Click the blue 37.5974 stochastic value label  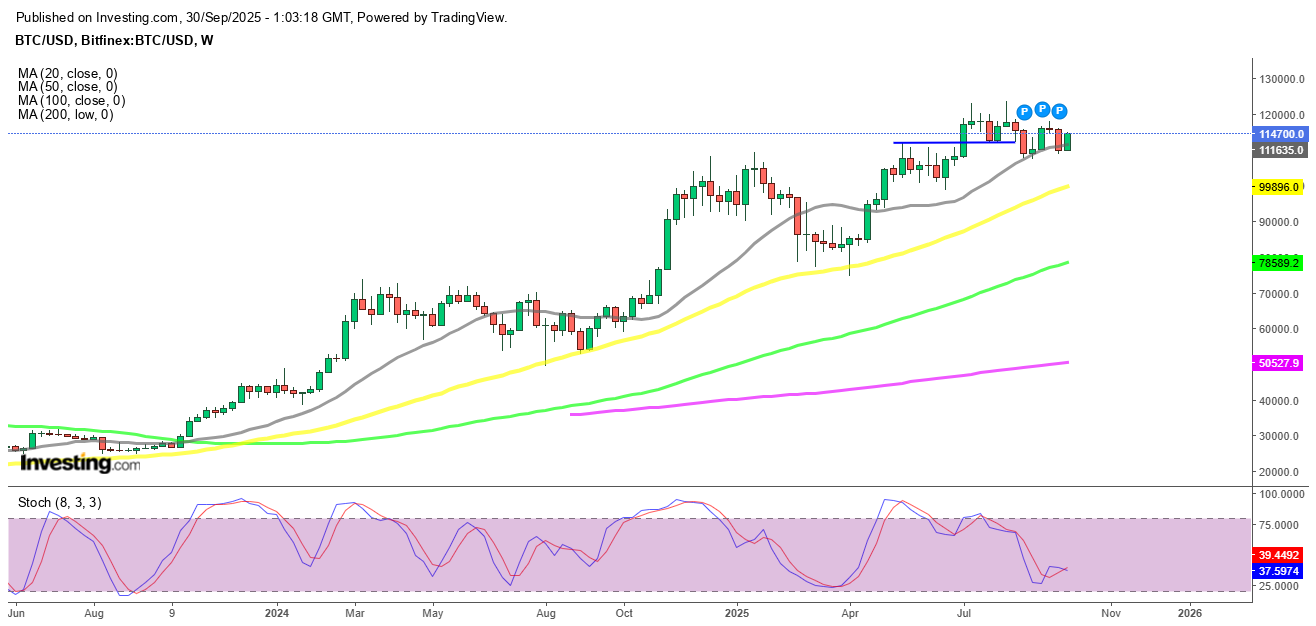(1280, 571)
